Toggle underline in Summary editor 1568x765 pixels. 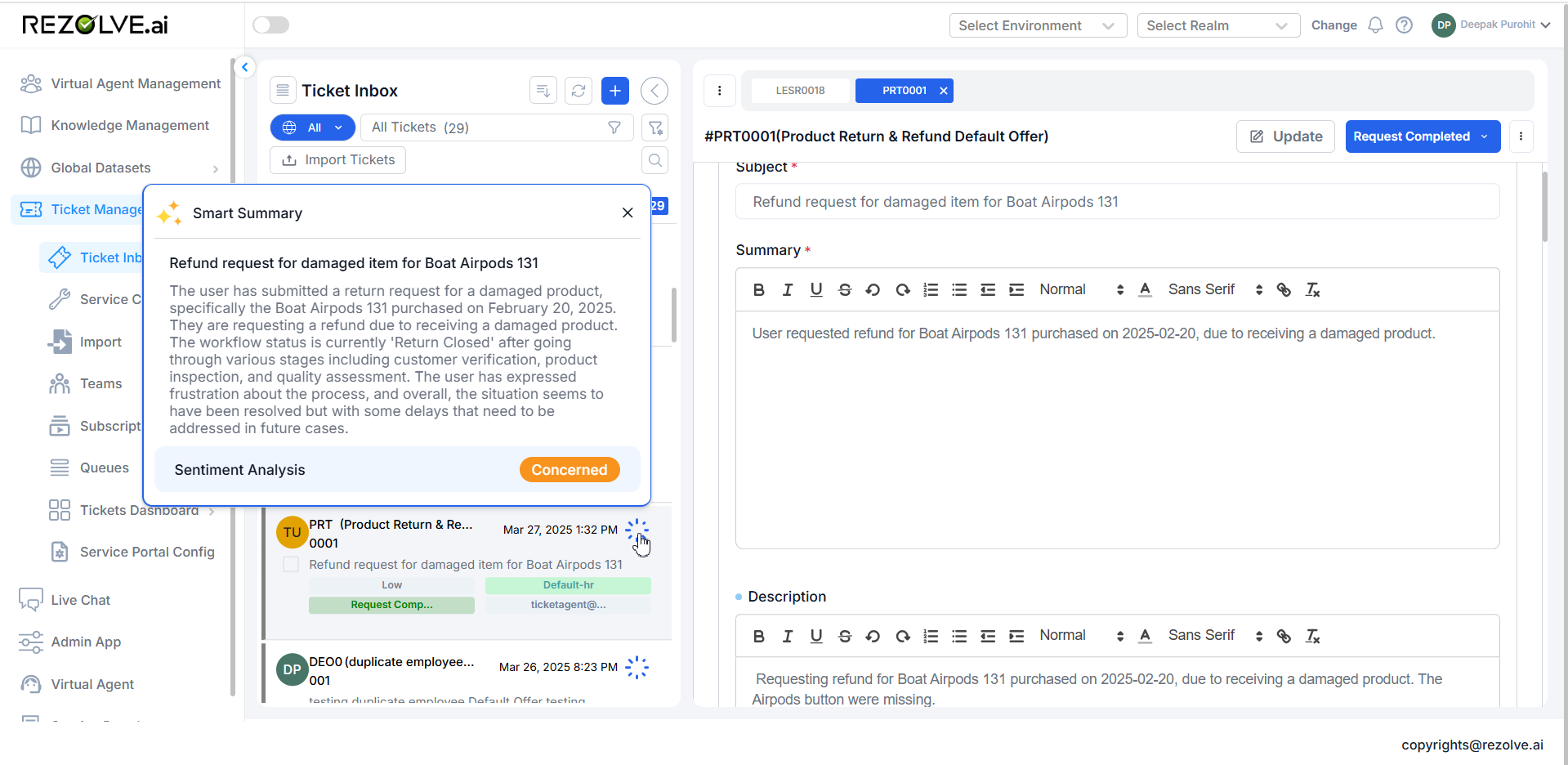point(815,290)
